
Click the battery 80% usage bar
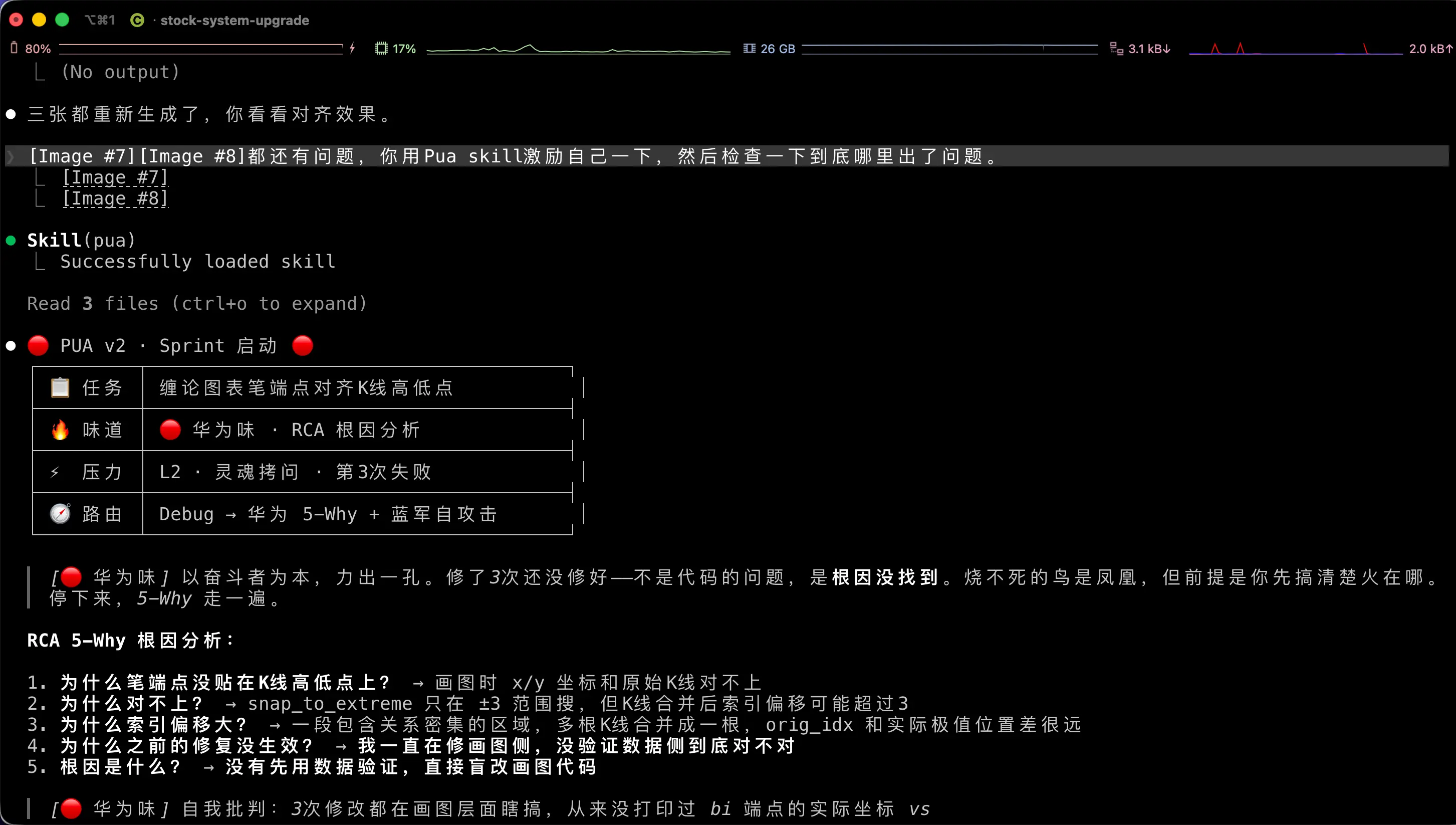200,48
